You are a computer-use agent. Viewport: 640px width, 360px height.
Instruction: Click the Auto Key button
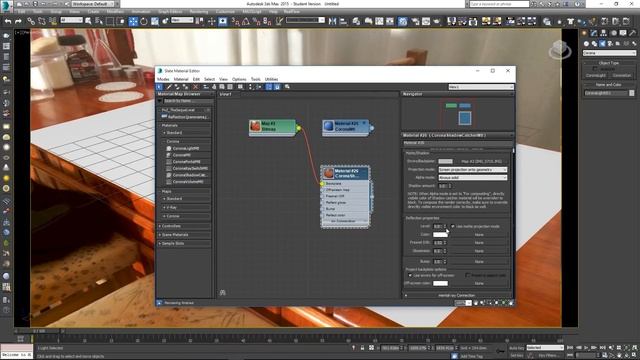516,348
